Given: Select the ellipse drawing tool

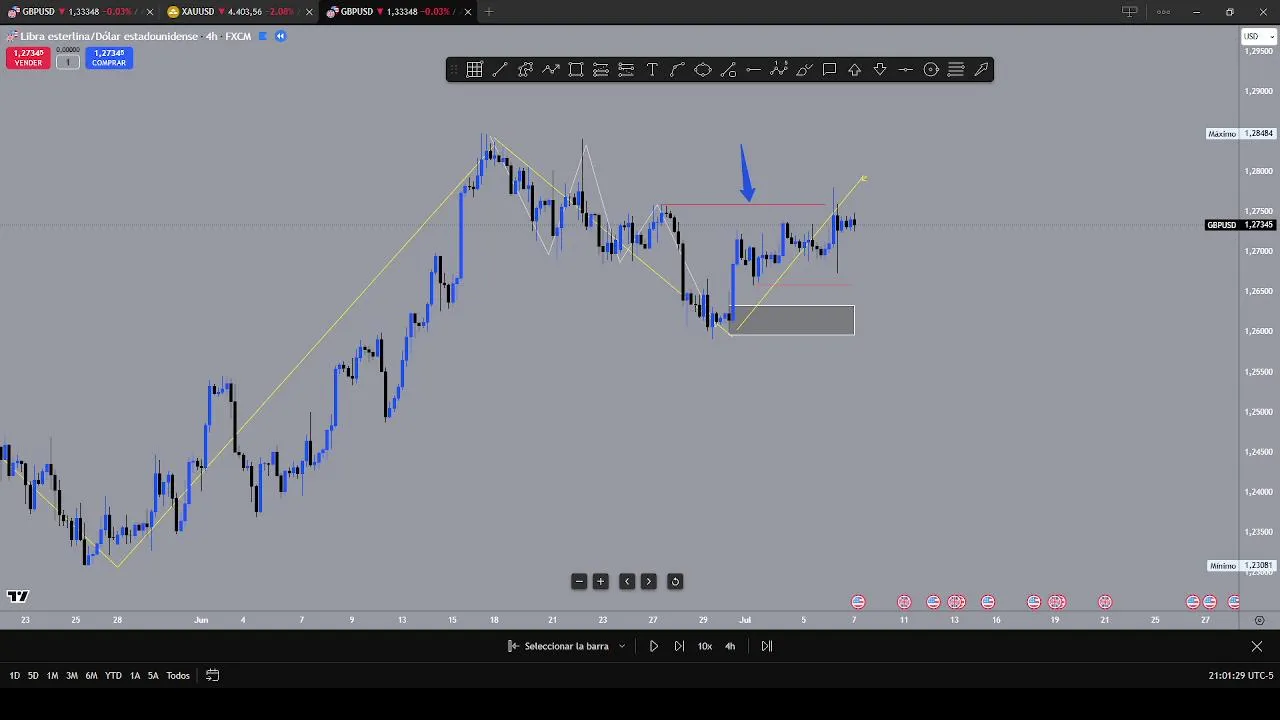Looking at the screenshot, I should click(x=703, y=70).
